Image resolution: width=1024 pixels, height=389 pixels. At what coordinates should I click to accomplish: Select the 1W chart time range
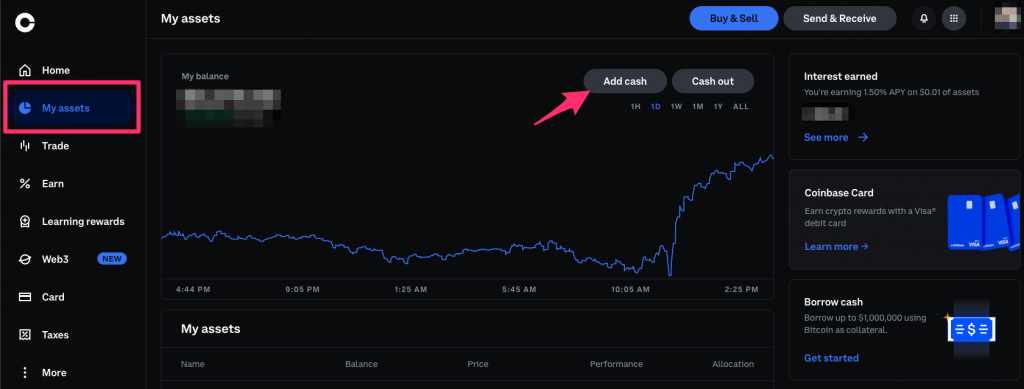(677, 106)
